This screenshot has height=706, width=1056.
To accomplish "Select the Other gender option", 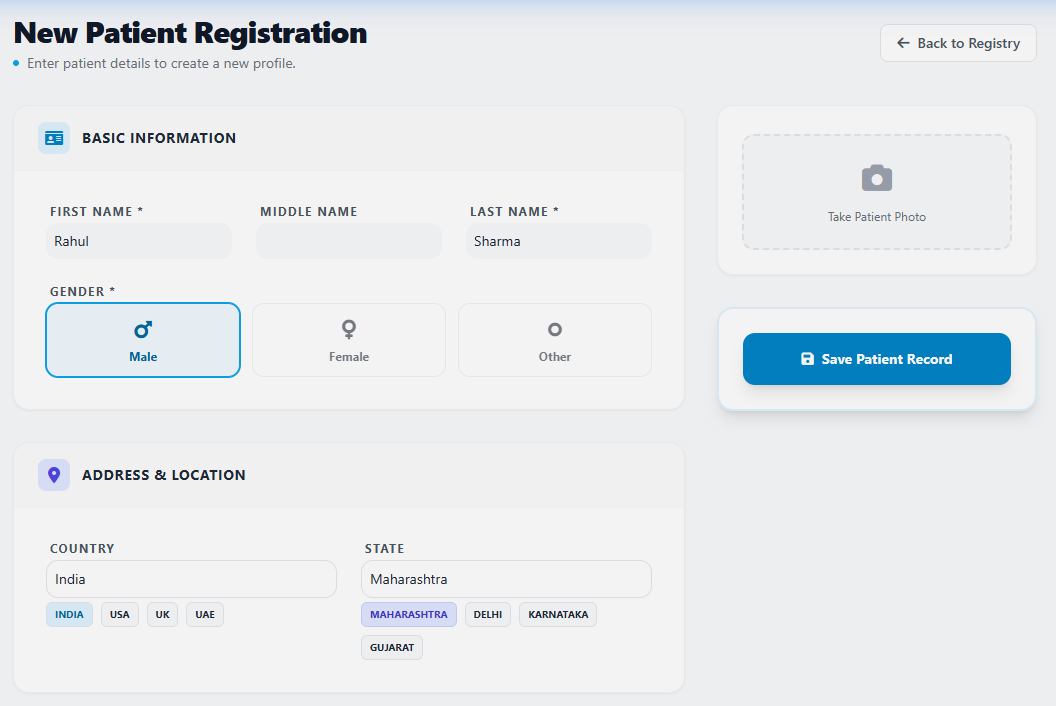I will click(554, 340).
